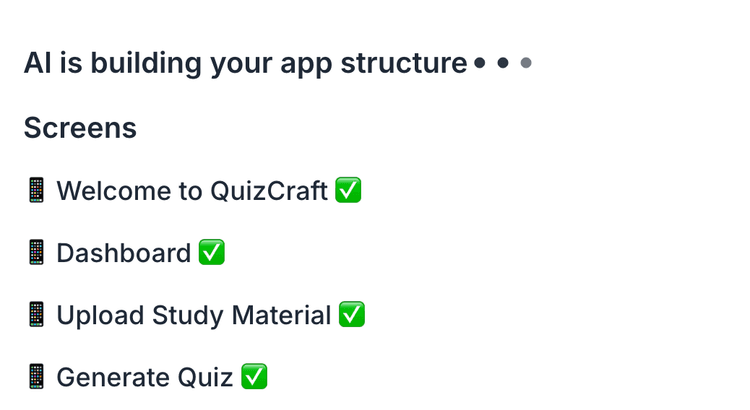
Task: Click the phone icon beside Welcome to QuizCraft
Action: 36,190
